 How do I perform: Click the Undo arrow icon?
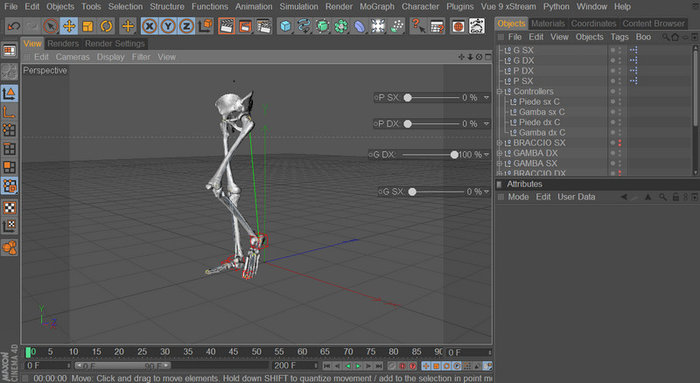[14, 26]
